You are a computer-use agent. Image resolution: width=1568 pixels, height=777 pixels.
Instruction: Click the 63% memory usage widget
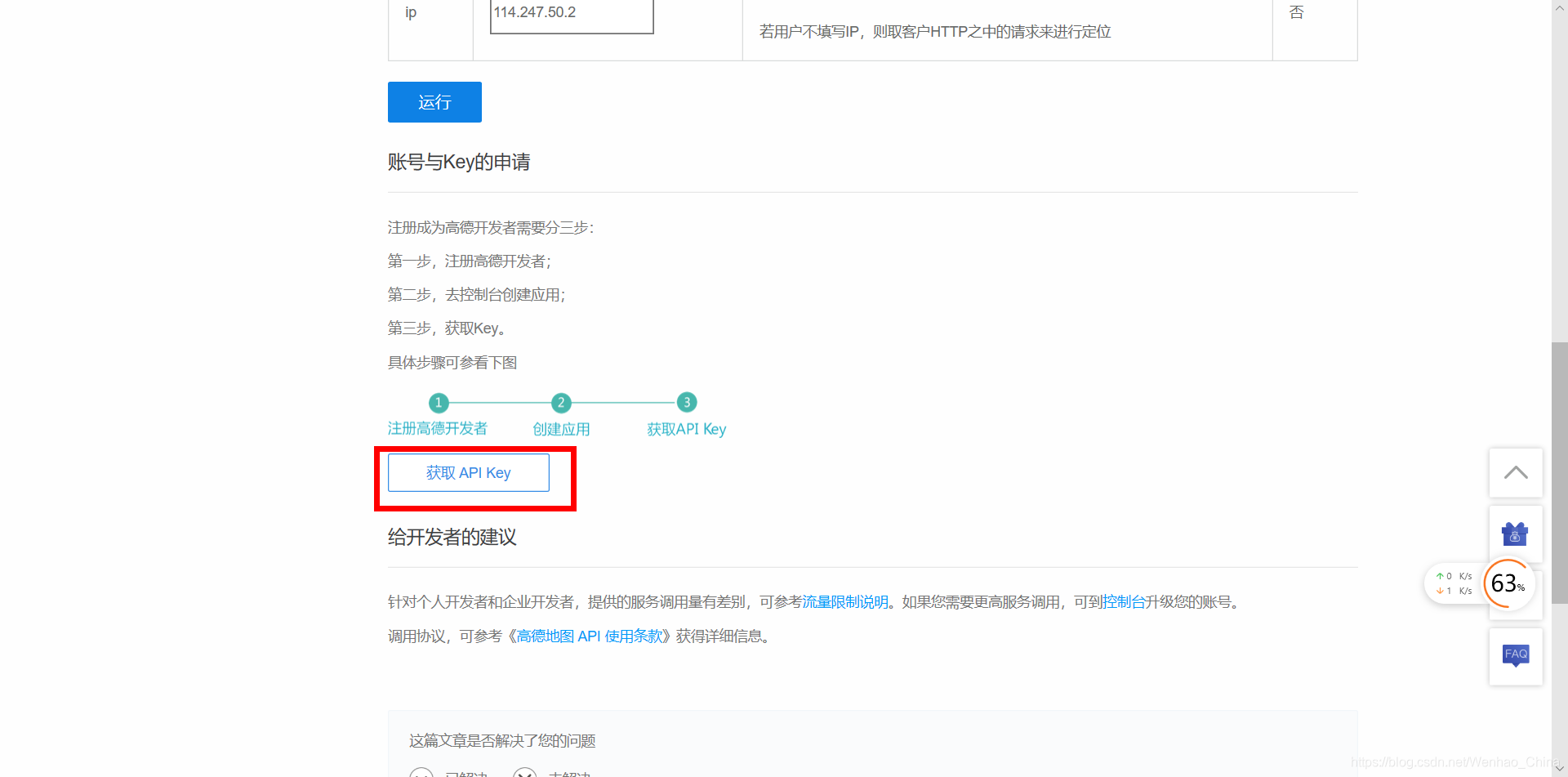(1508, 583)
